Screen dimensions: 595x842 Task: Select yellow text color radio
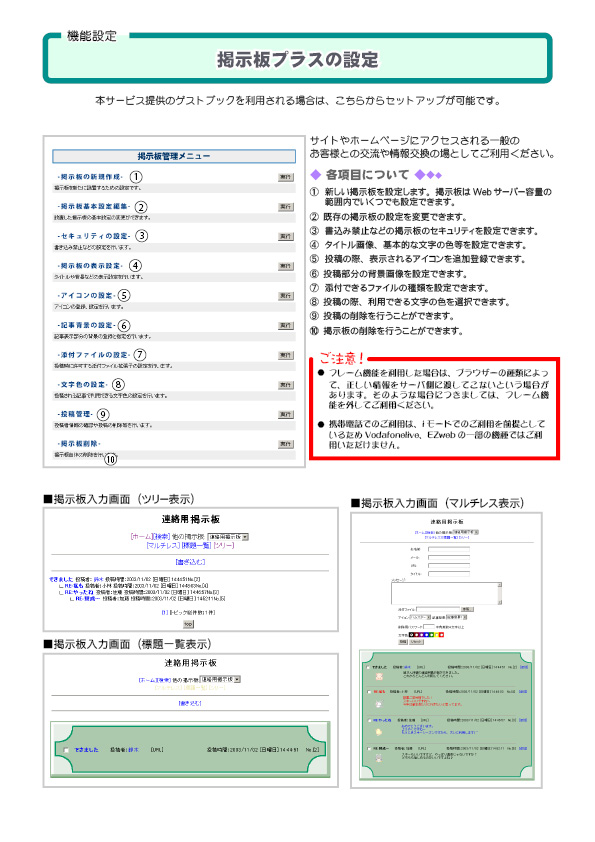(436, 635)
